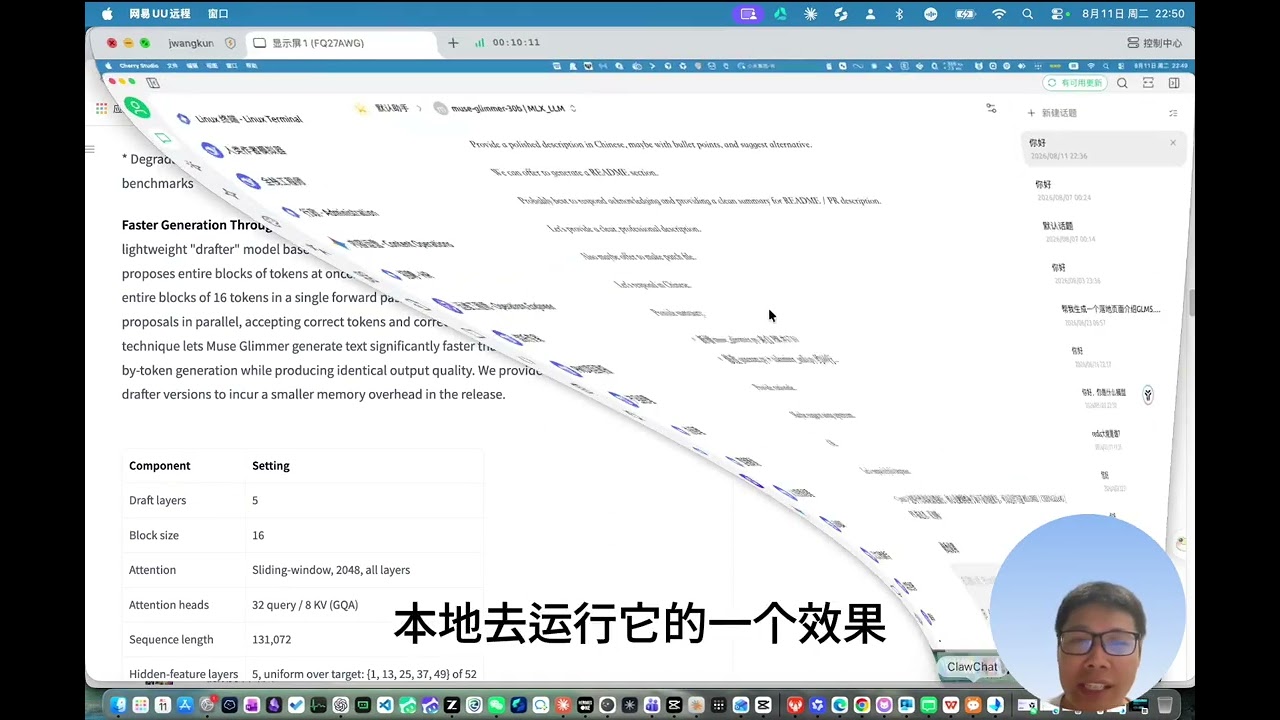
Task: Check the green signal strength icon
Action: click(x=479, y=43)
